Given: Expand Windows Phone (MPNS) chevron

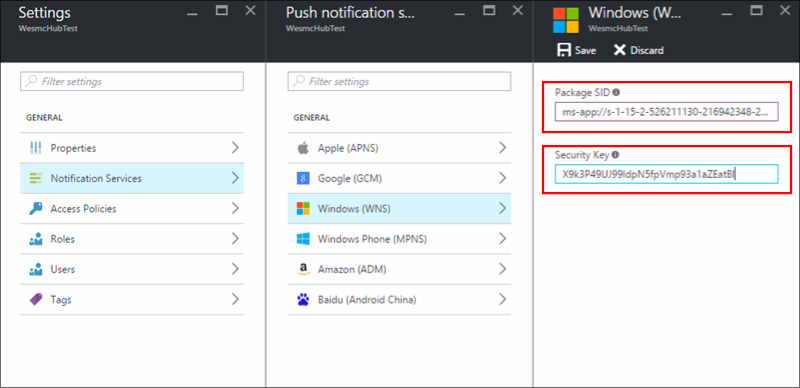Looking at the screenshot, I should 503,239.
